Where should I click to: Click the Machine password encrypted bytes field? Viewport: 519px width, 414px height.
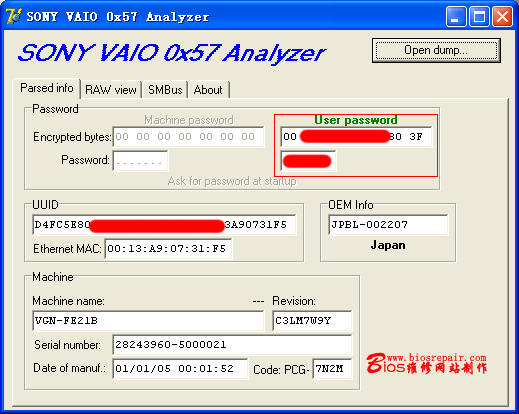(x=188, y=137)
